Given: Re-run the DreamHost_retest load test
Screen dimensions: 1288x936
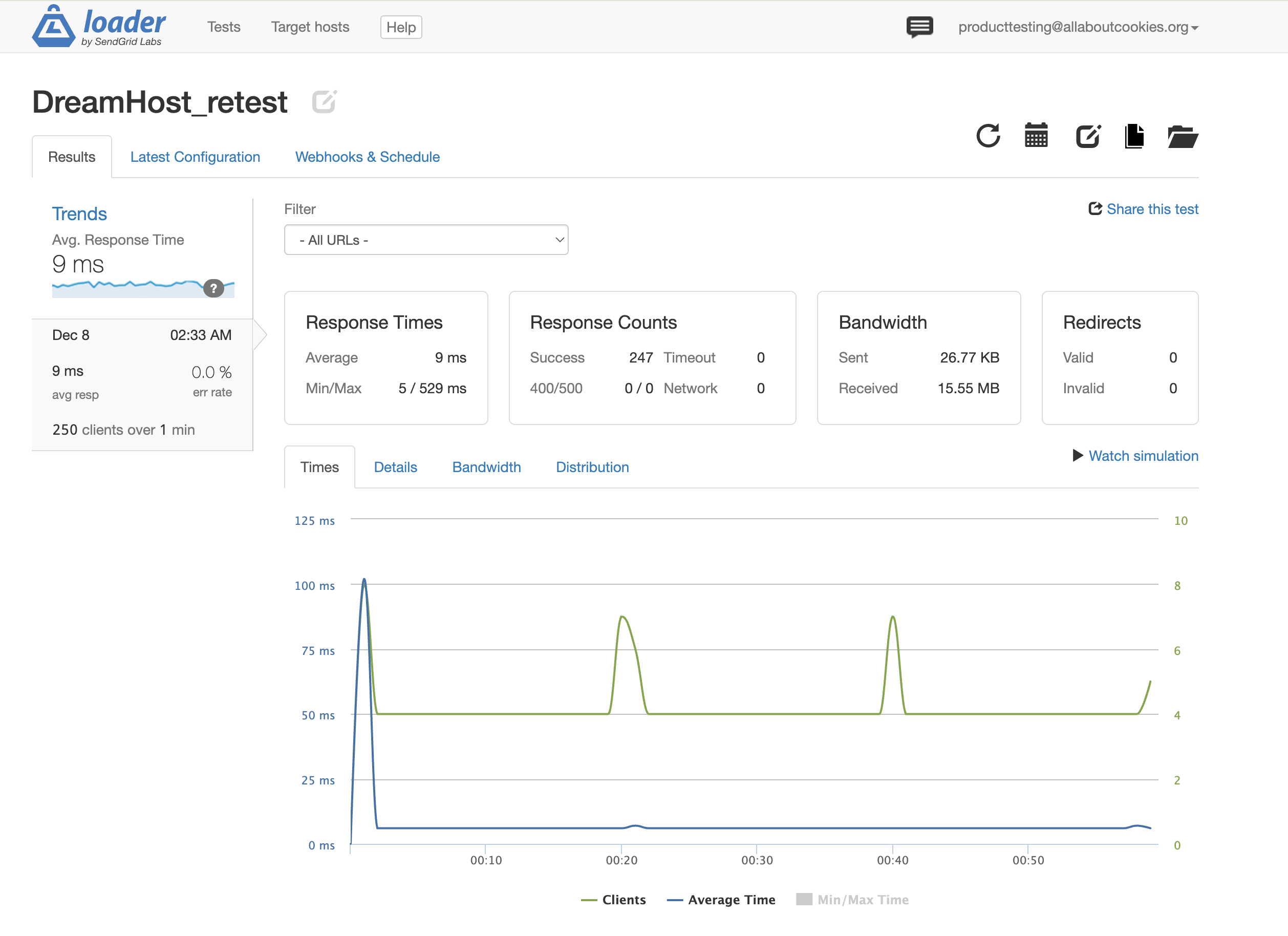Looking at the screenshot, I should coord(988,136).
